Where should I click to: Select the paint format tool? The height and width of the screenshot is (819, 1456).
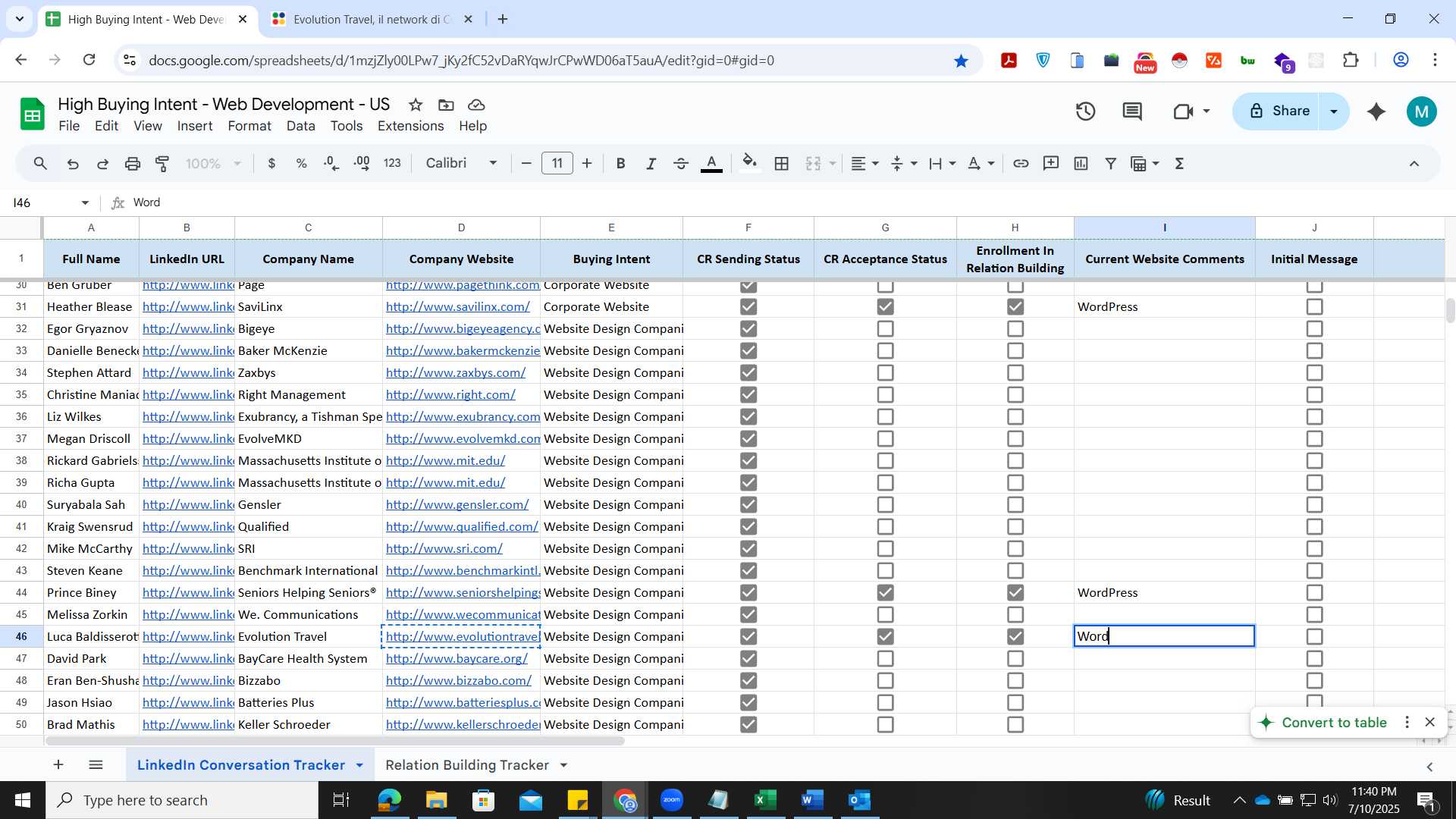point(162,164)
